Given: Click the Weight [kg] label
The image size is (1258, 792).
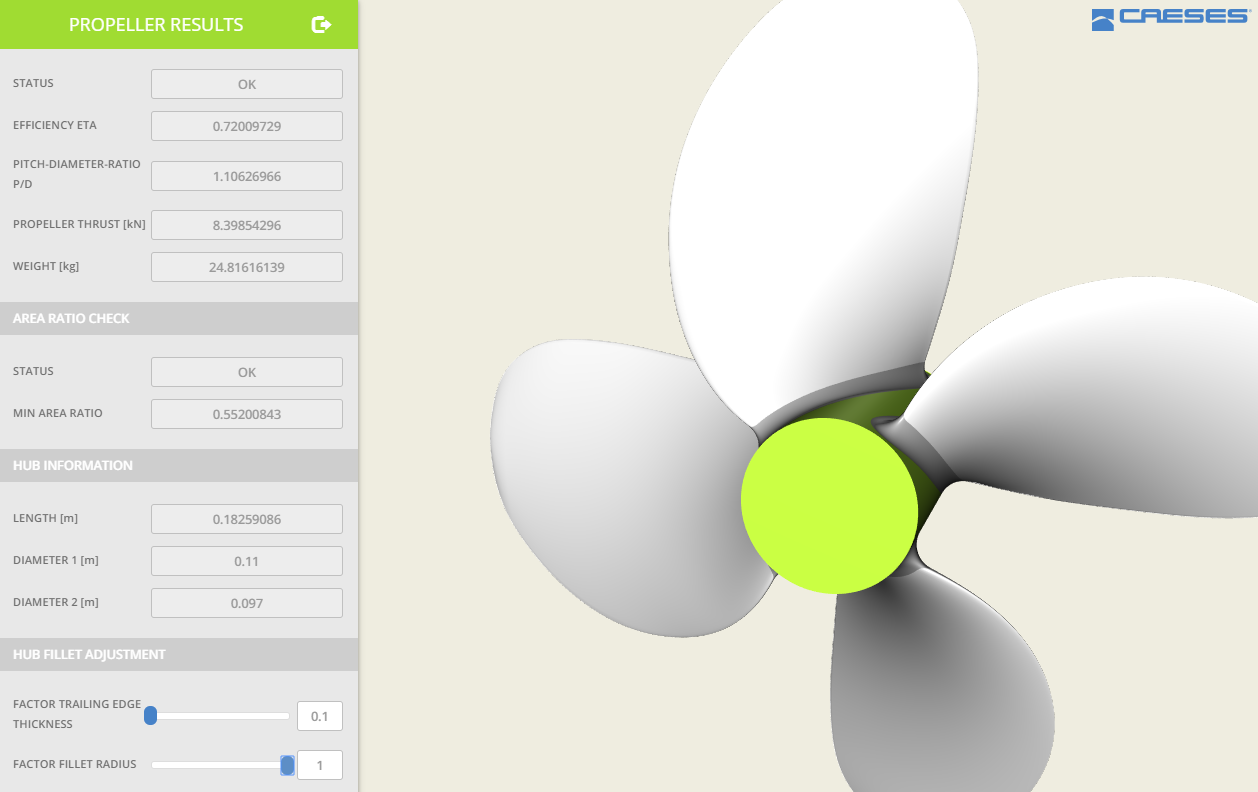Looking at the screenshot, I should coord(46,266).
